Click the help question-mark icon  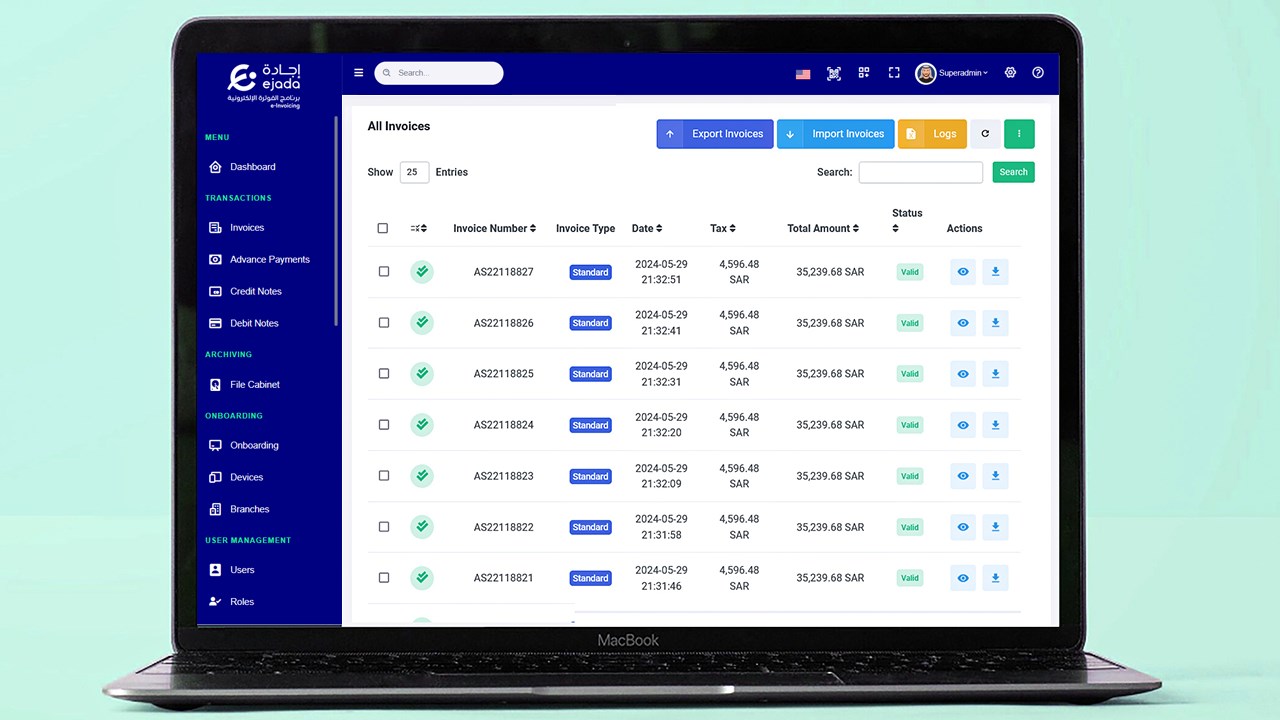click(1038, 73)
